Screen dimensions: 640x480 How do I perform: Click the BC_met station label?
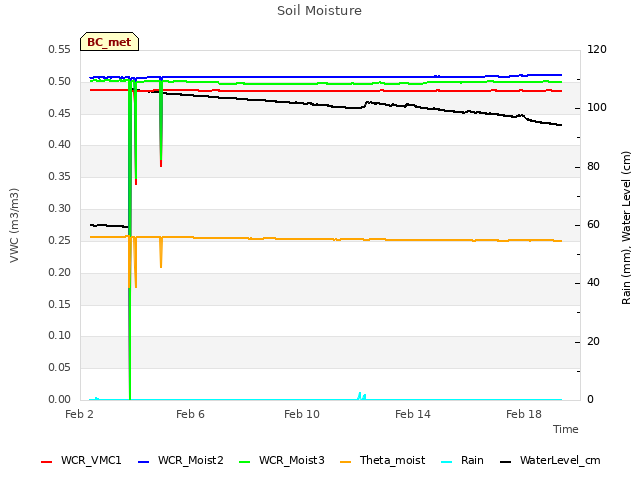[x=109, y=42]
